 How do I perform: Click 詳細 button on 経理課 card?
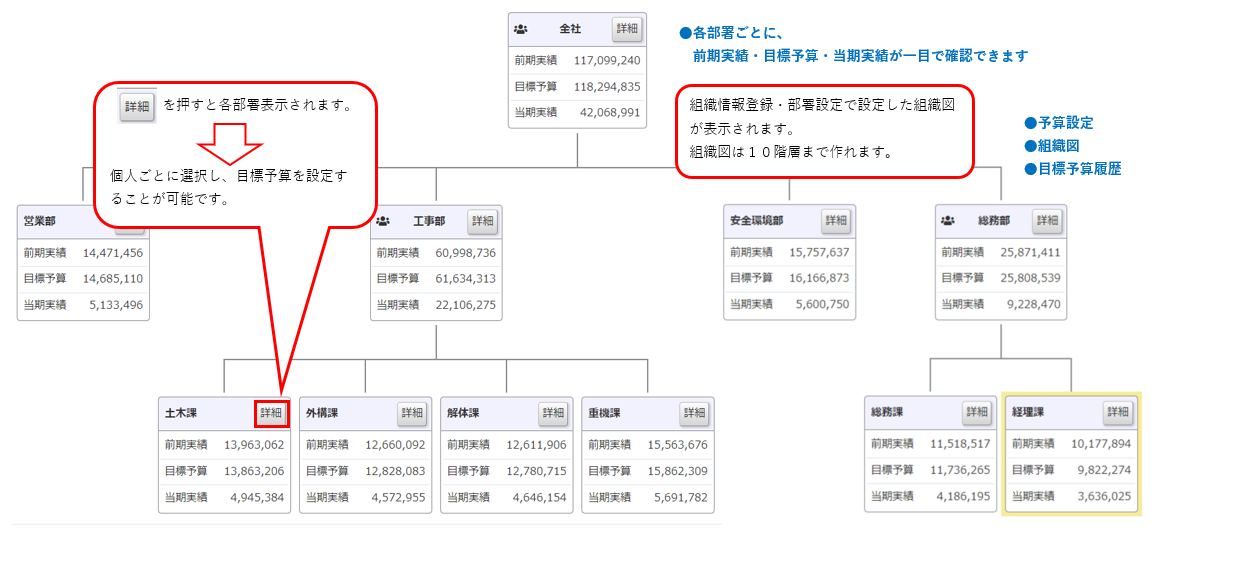click(1118, 413)
